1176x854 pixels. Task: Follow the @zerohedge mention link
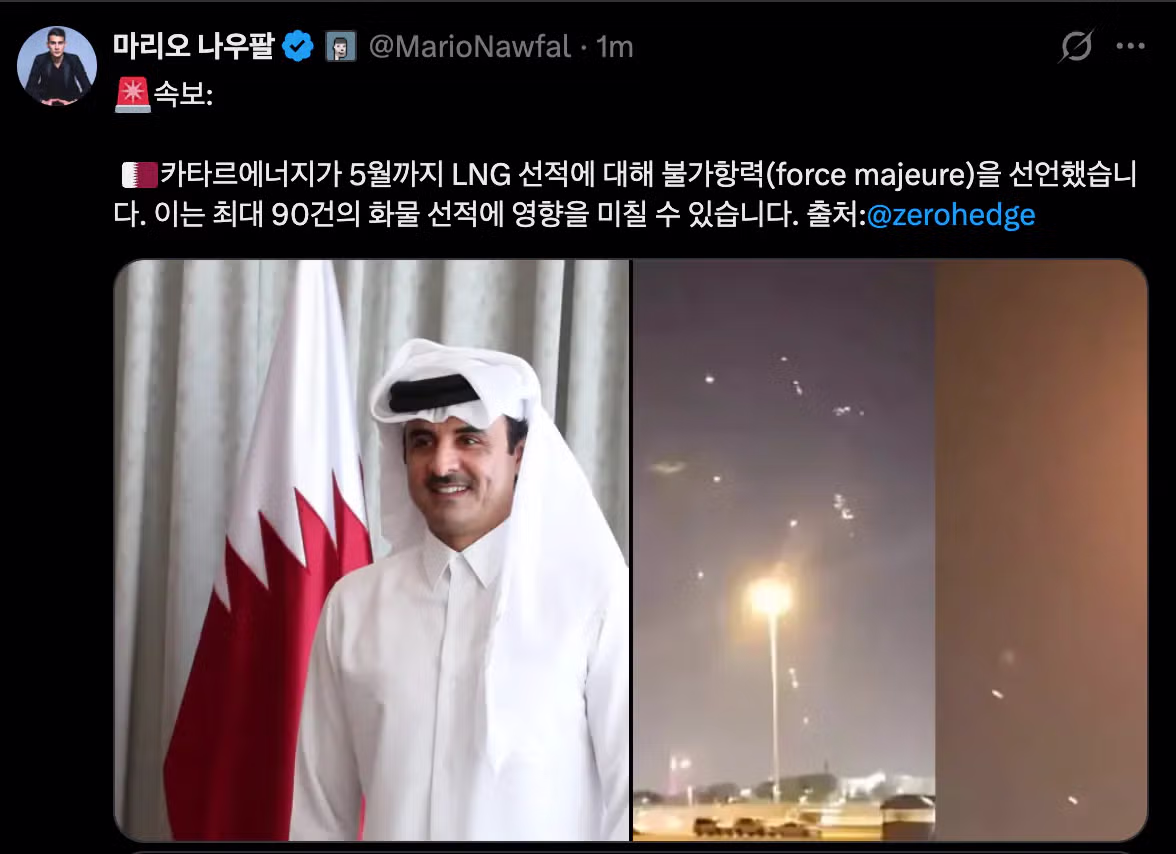[950, 215]
